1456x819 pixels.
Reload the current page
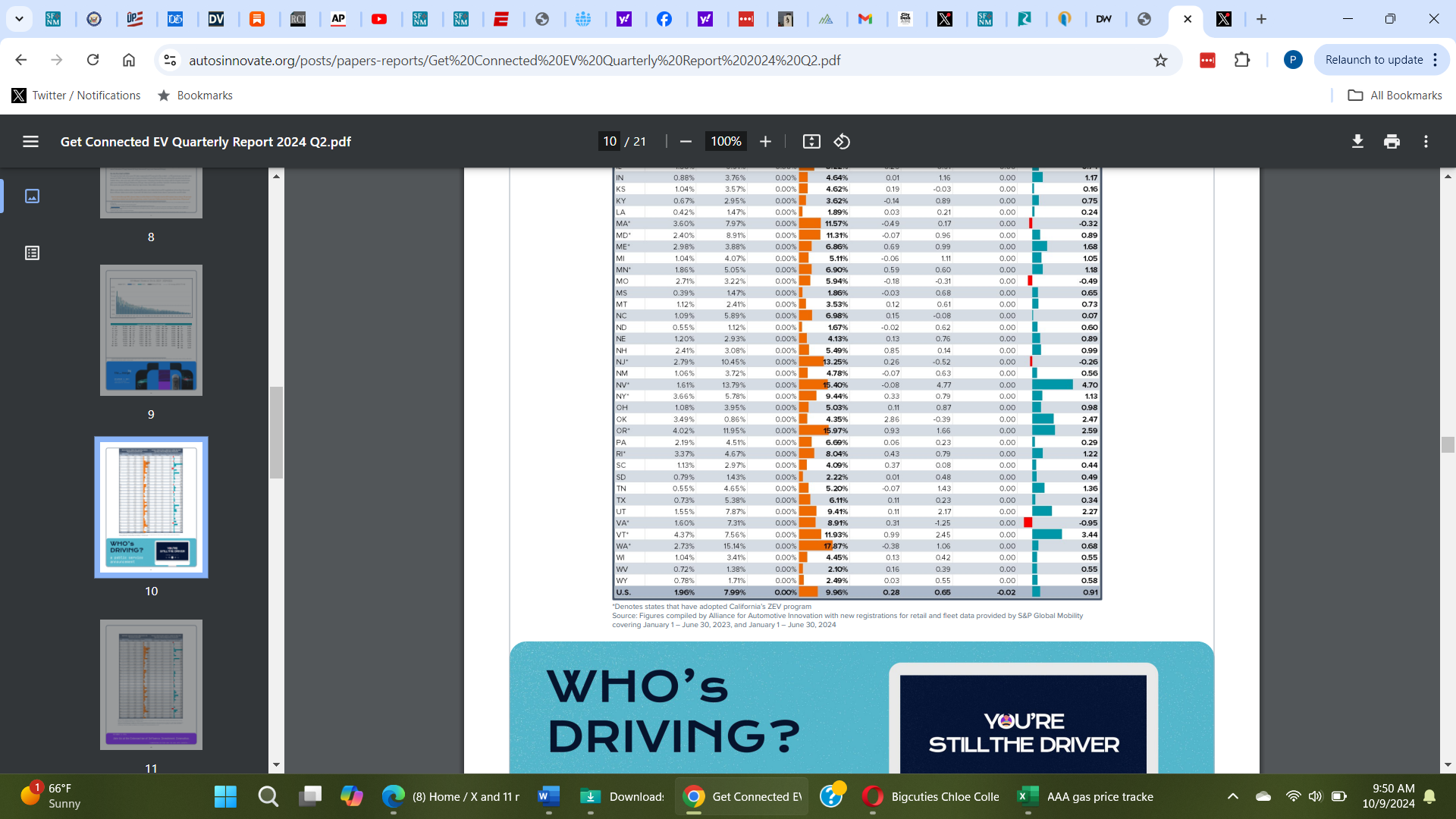tap(93, 60)
